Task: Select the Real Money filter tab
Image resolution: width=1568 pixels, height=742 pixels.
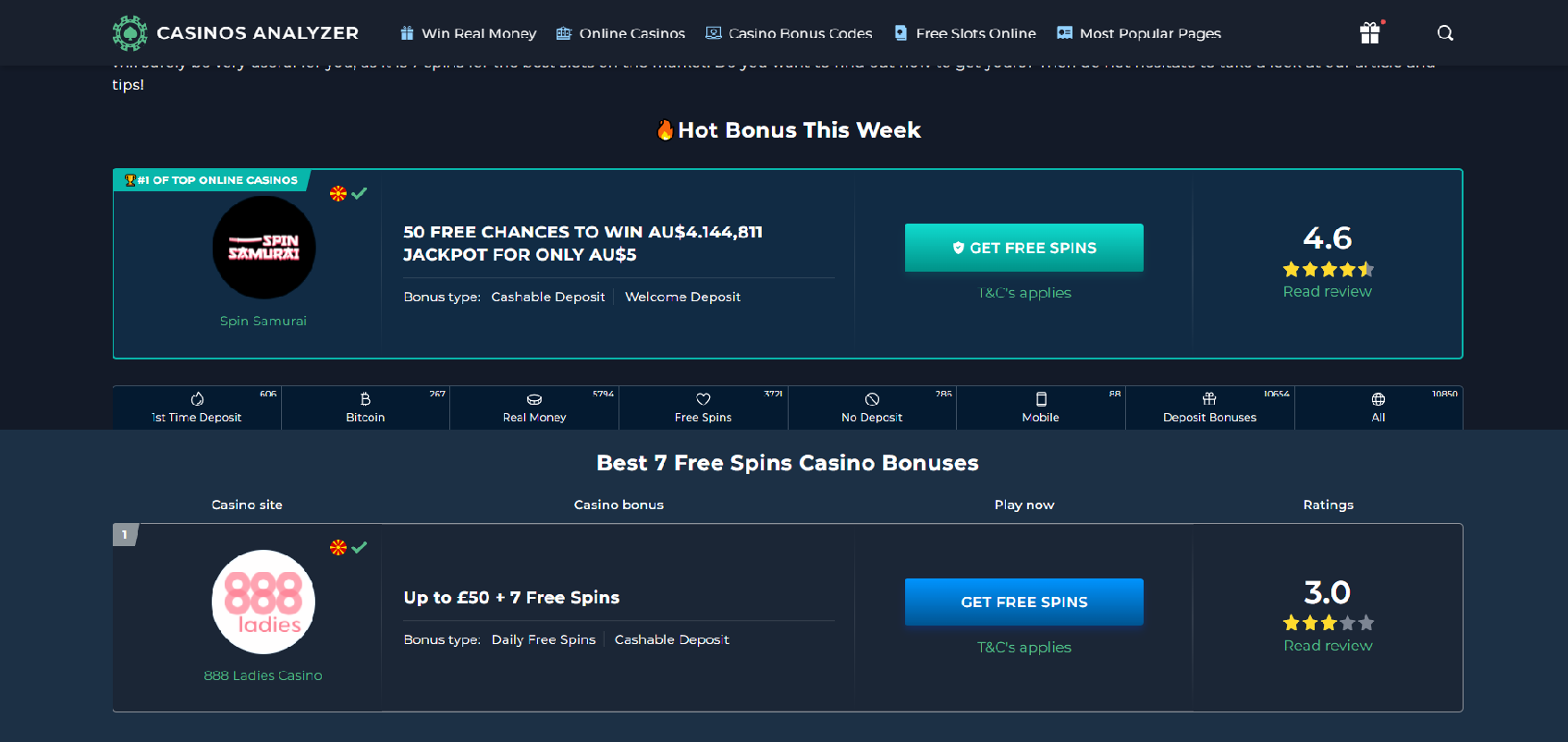Action: click(534, 407)
